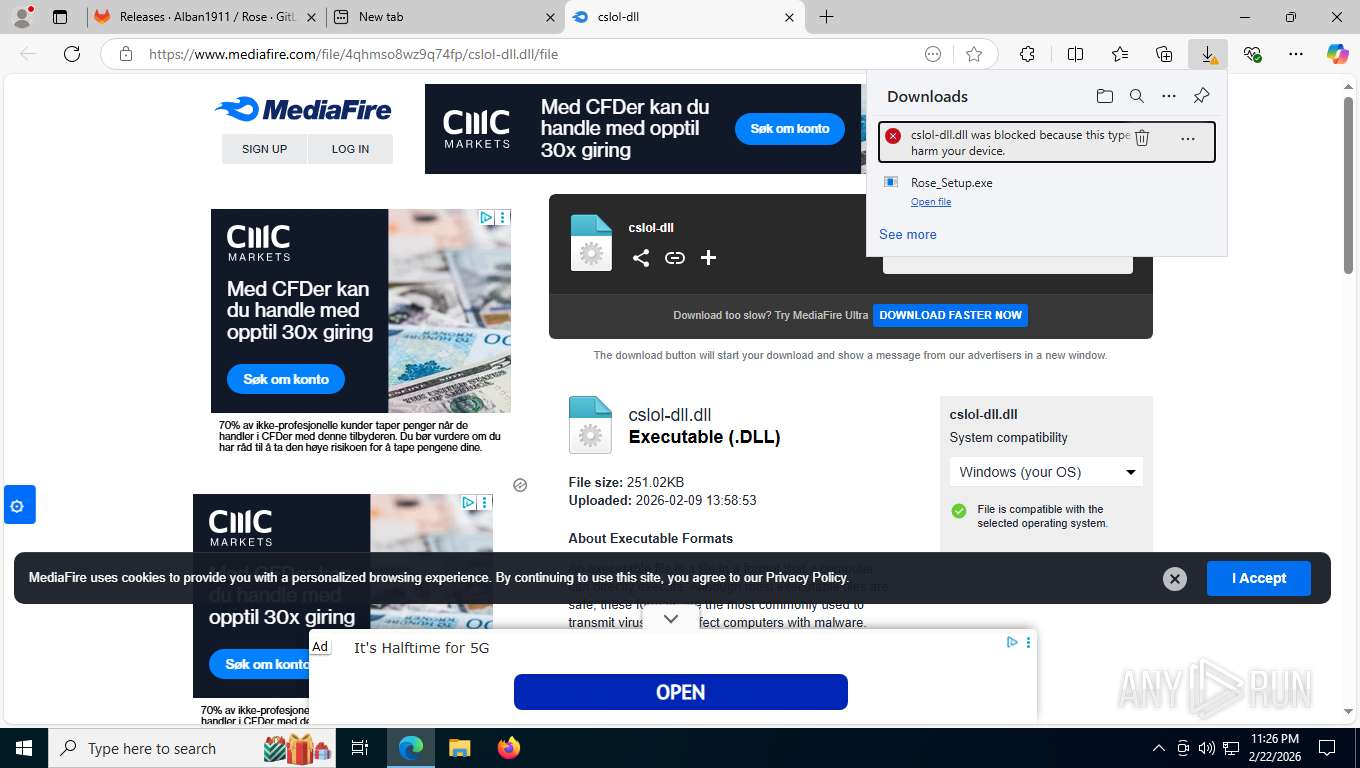1360x768 pixels.
Task: Open notification center icon
Action: pos(1327,748)
